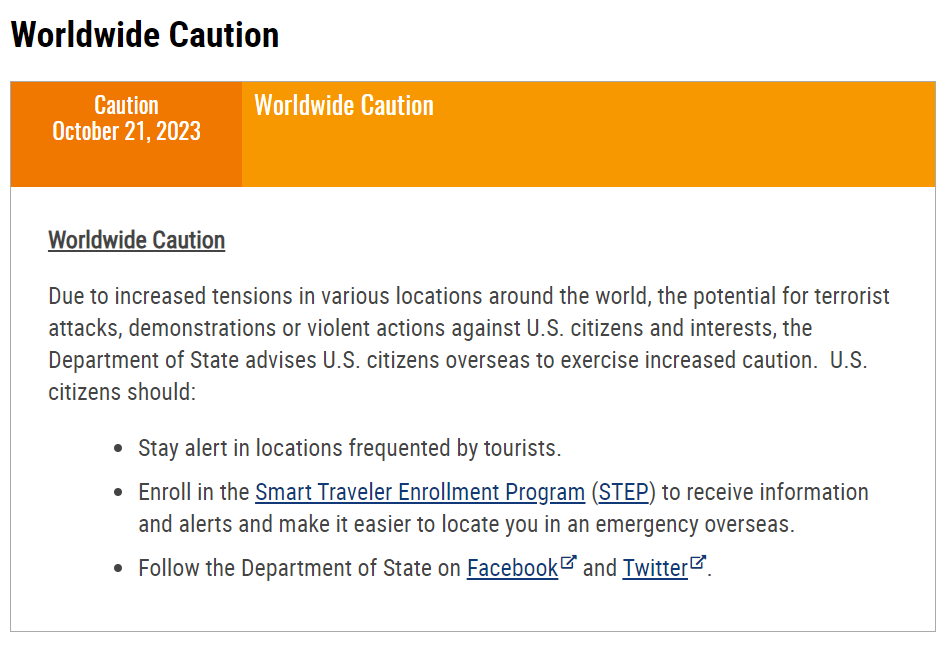Click the October 21, 2023 date
The height and width of the screenshot is (646, 948).
126,131
